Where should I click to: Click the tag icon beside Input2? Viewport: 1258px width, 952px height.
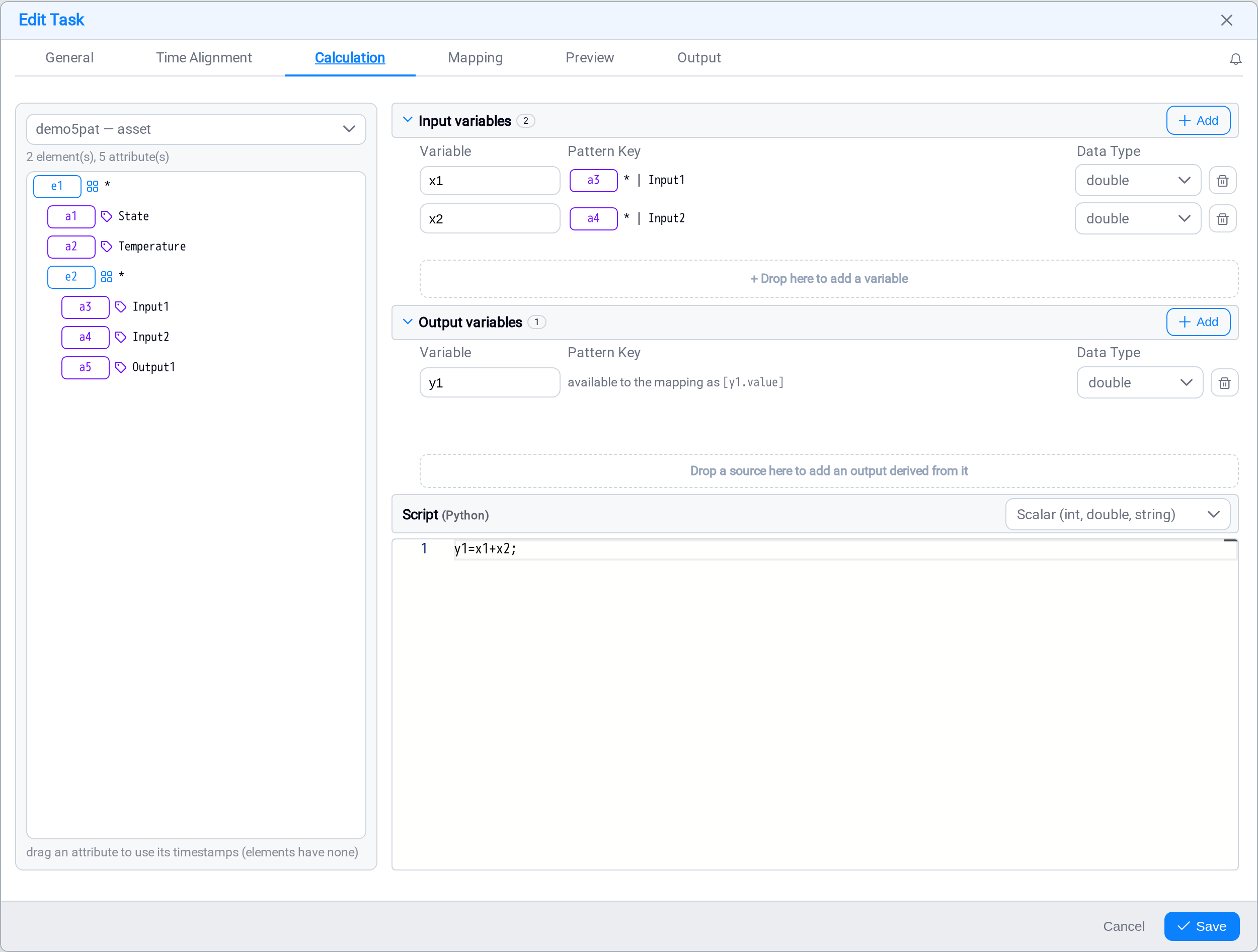(x=121, y=337)
